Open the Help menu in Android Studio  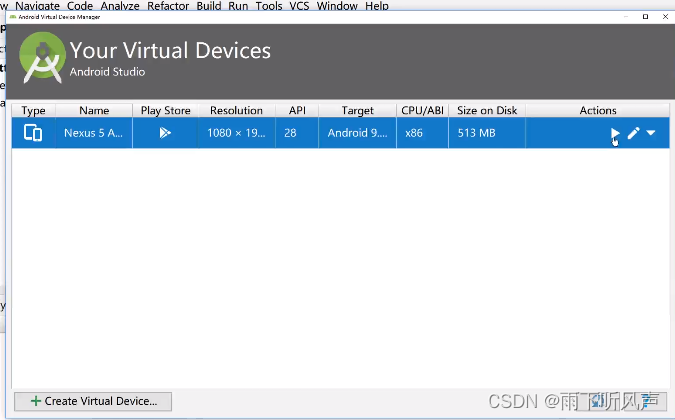tap(377, 6)
